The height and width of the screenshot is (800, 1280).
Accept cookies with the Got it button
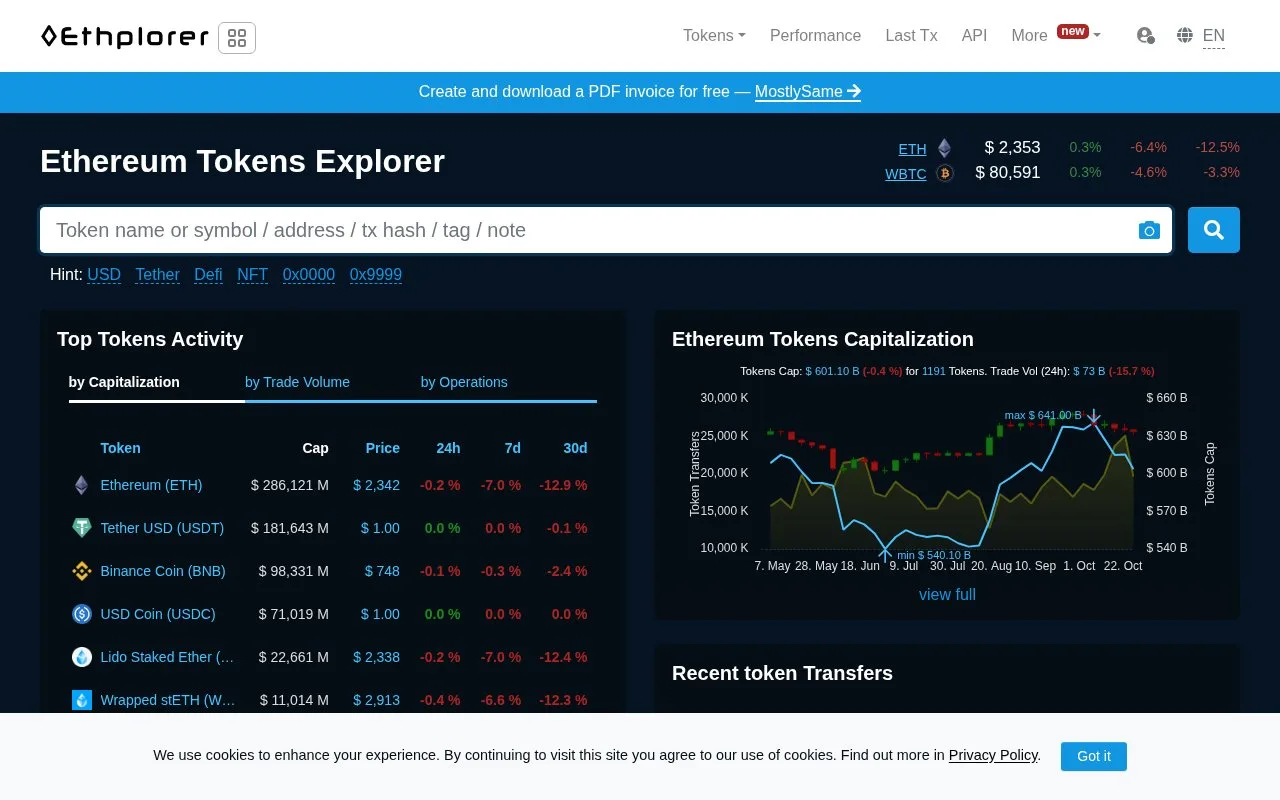coord(1094,756)
